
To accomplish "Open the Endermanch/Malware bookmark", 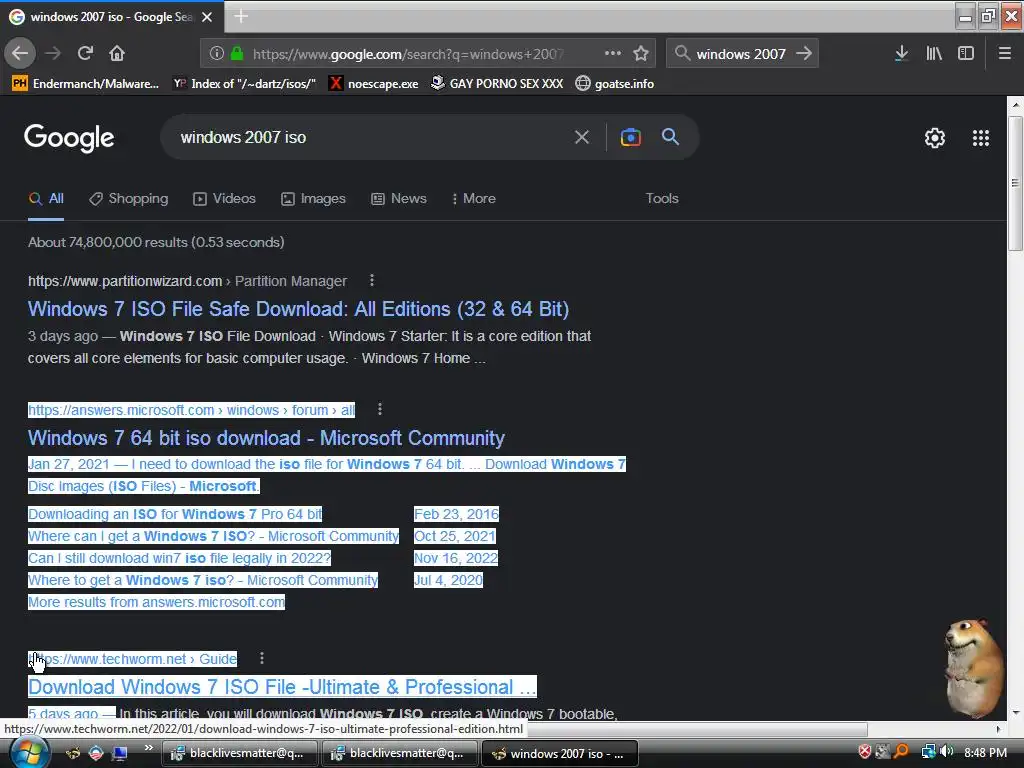I will [86, 84].
